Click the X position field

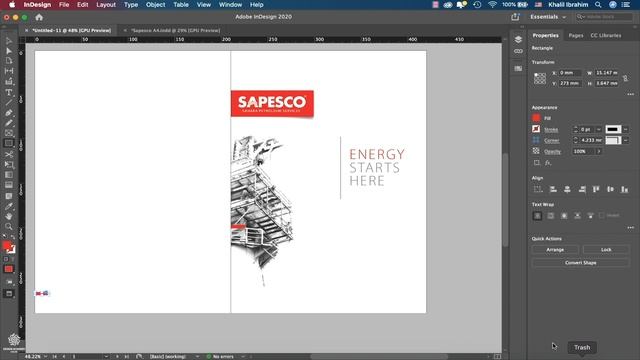coord(570,73)
